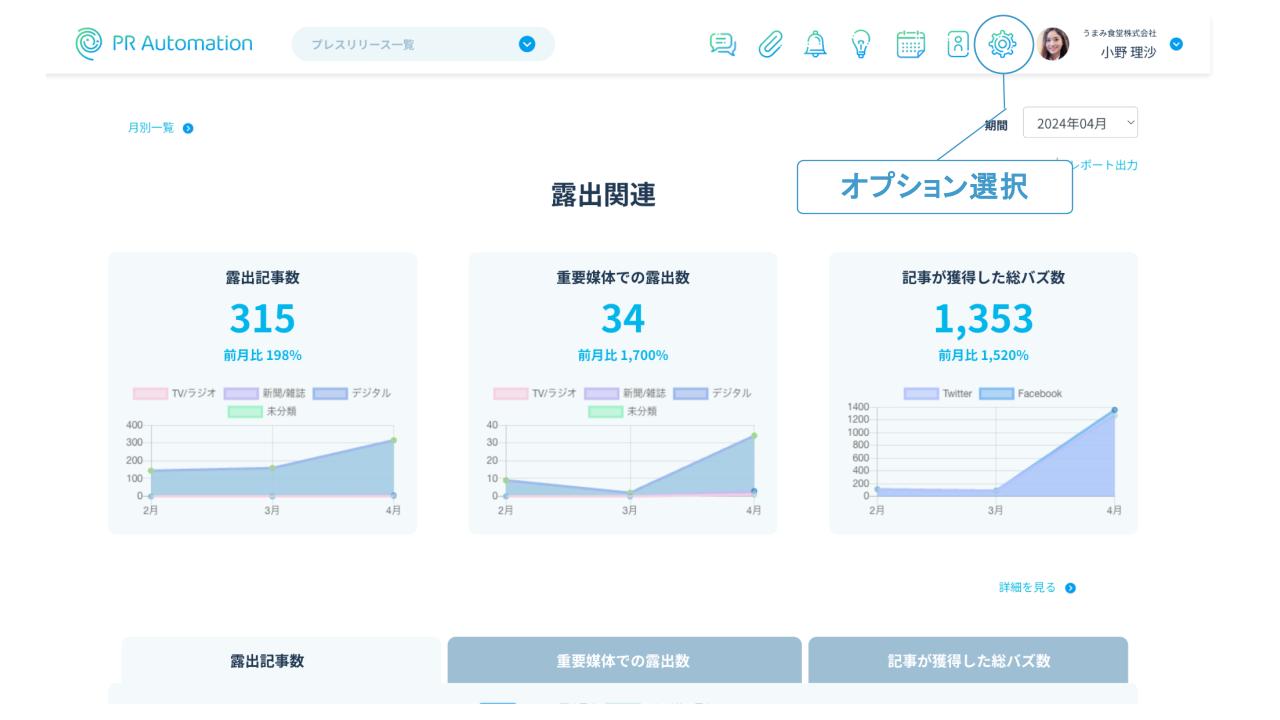This screenshot has height=720, width=1280.
Task: Click the PR Automation logo
Action: (163, 43)
